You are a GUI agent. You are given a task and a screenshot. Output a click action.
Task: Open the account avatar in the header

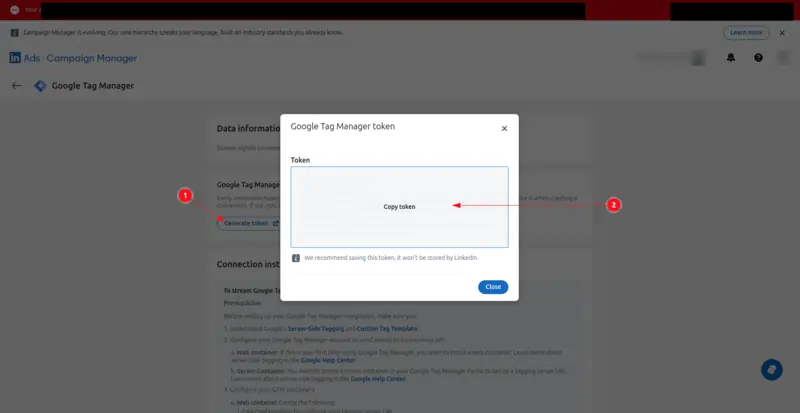783,58
